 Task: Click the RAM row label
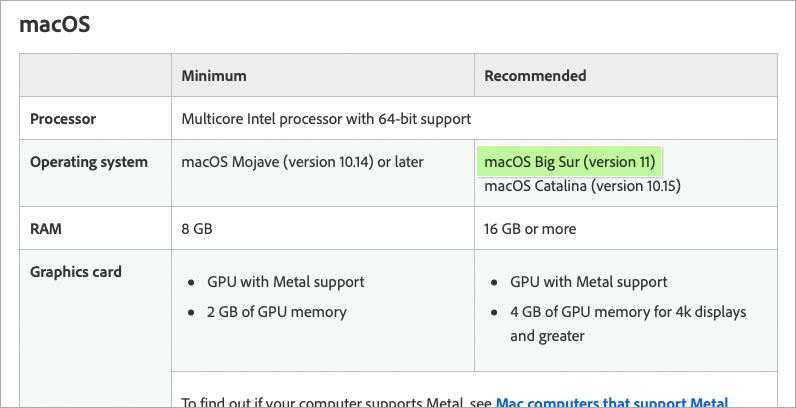48,229
